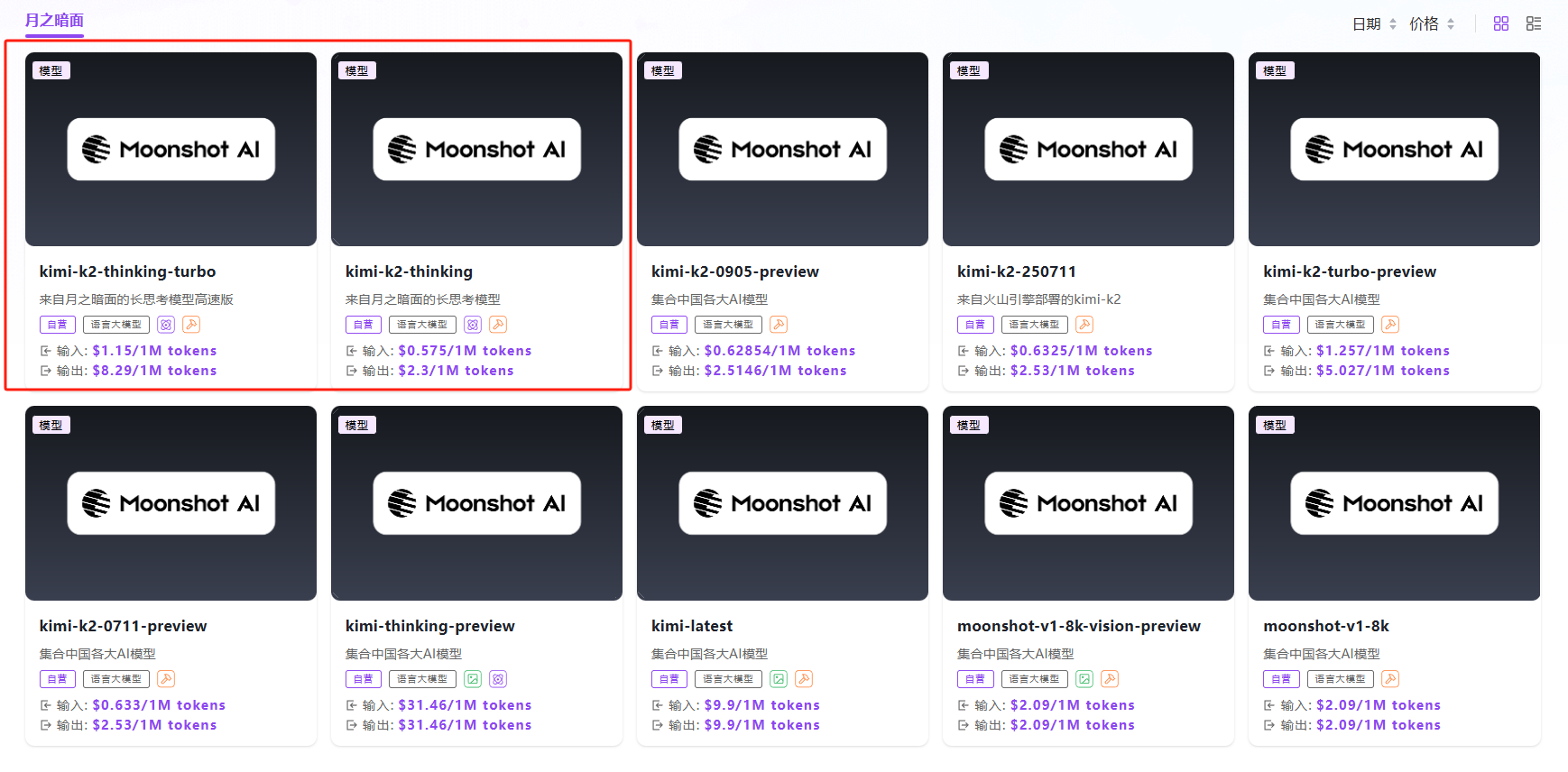Switch to list view layout
1568x772 pixels.
pyautogui.click(x=1534, y=23)
